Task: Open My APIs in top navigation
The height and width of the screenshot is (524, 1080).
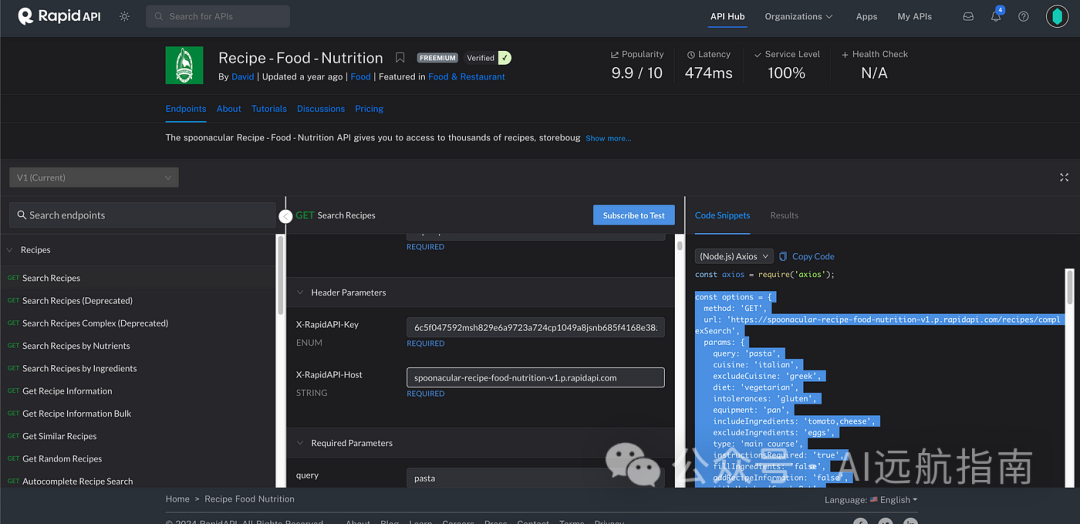Action: (915, 17)
